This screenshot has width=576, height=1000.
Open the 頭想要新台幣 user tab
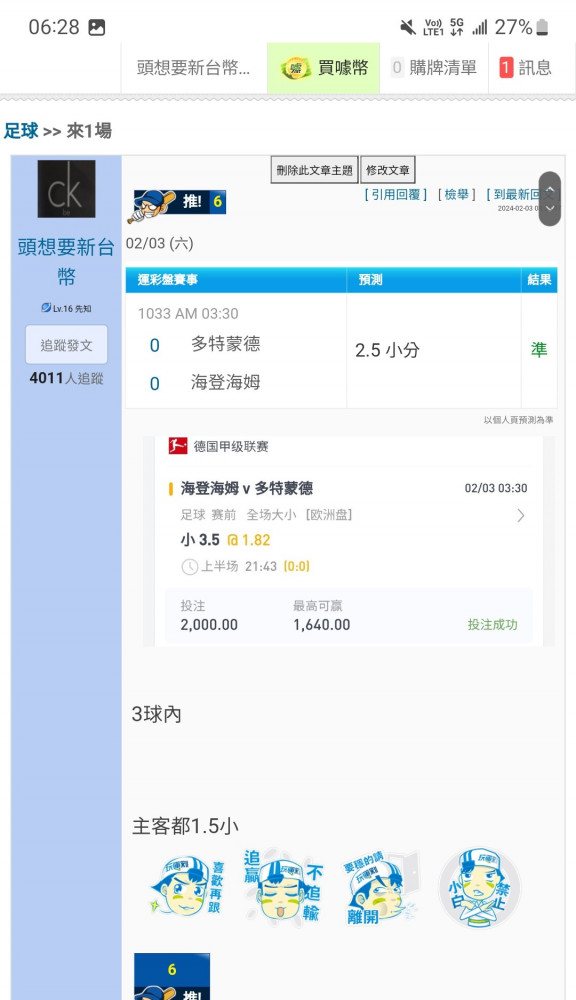click(193, 68)
